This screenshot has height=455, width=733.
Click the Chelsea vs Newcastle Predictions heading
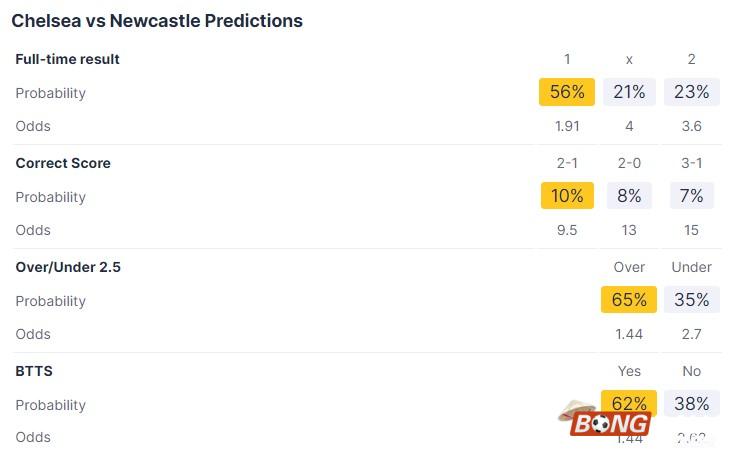tap(157, 20)
